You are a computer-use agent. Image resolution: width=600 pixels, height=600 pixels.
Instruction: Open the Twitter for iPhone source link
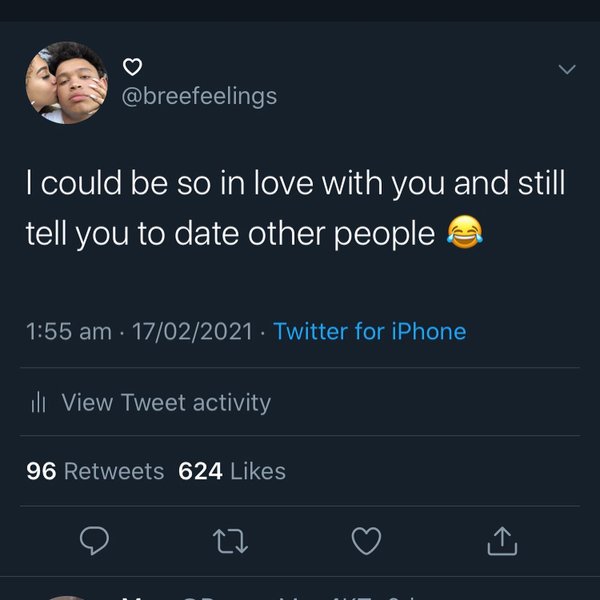tap(369, 331)
